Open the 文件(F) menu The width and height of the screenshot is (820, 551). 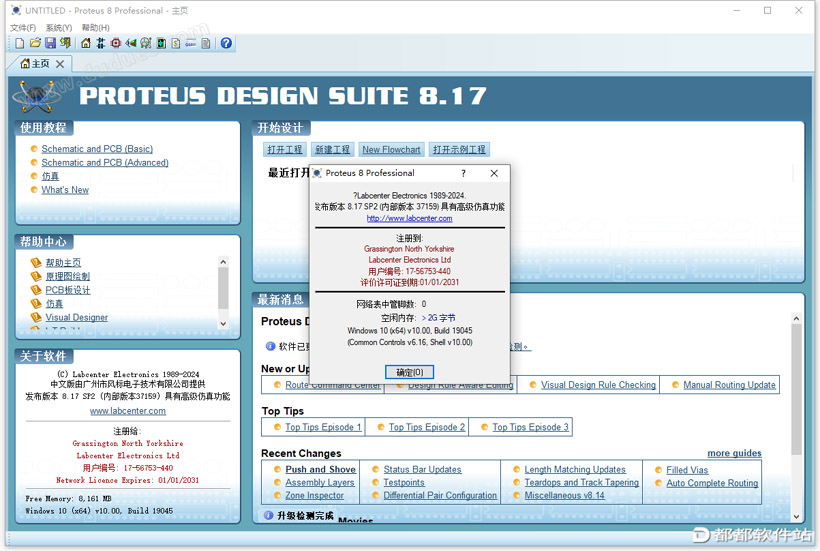pos(23,27)
